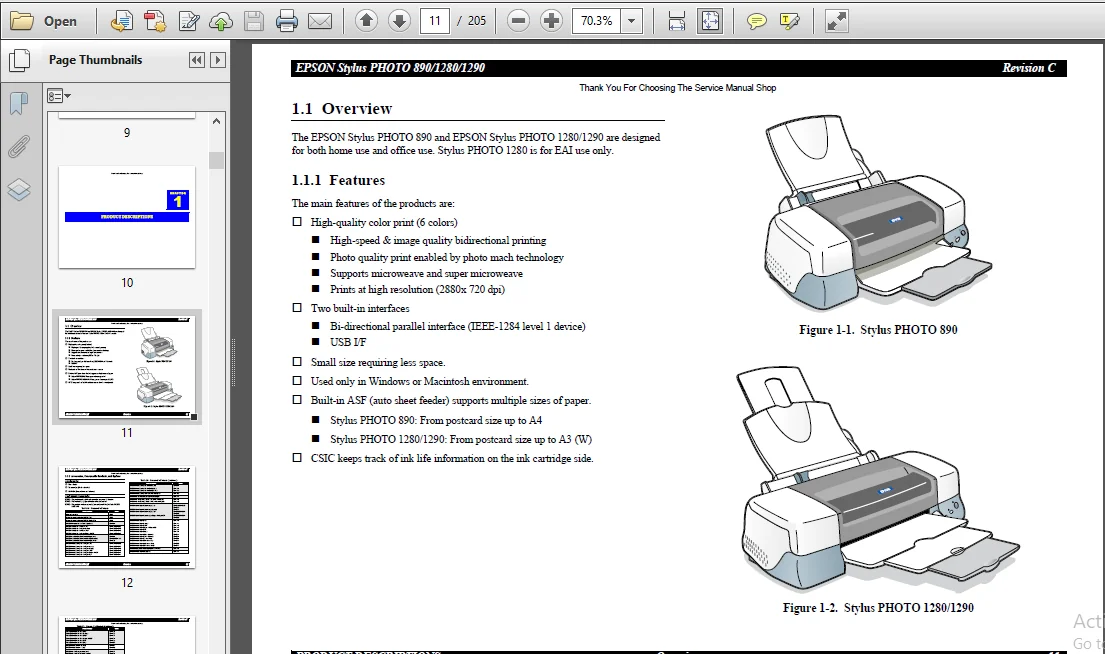The width and height of the screenshot is (1105, 654).
Task: Click the read mode expand icon
Action: [837, 21]
